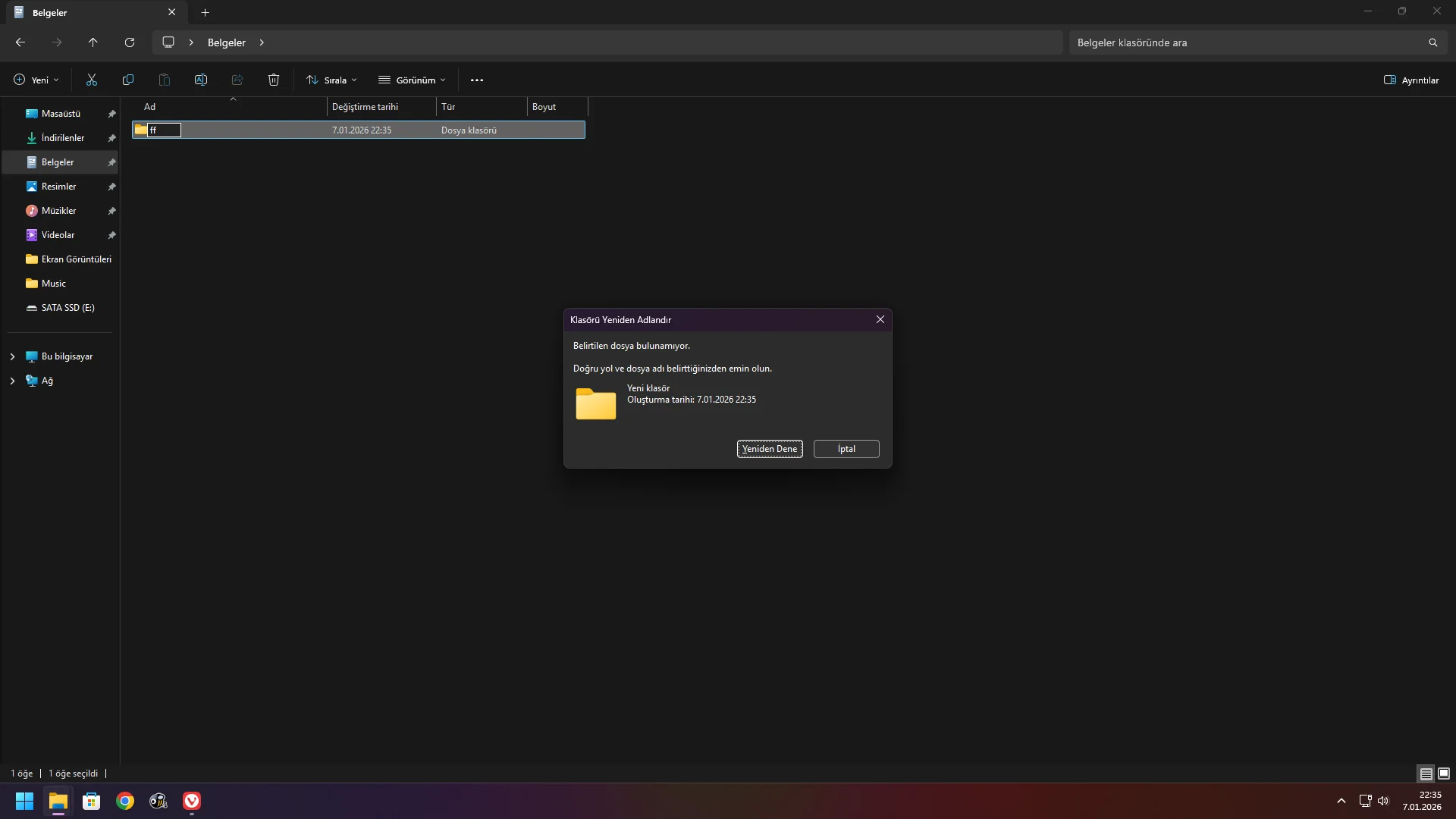Open the Sırala sort dropdown
Screen dimensions: 1456x819
[331, 80]
